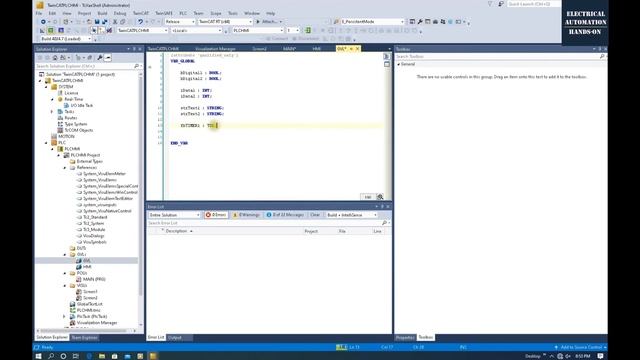Select MAIN (PRG) in the tree
The height and width of the screenshot is (360, 640).
click(x=94, y=279)
